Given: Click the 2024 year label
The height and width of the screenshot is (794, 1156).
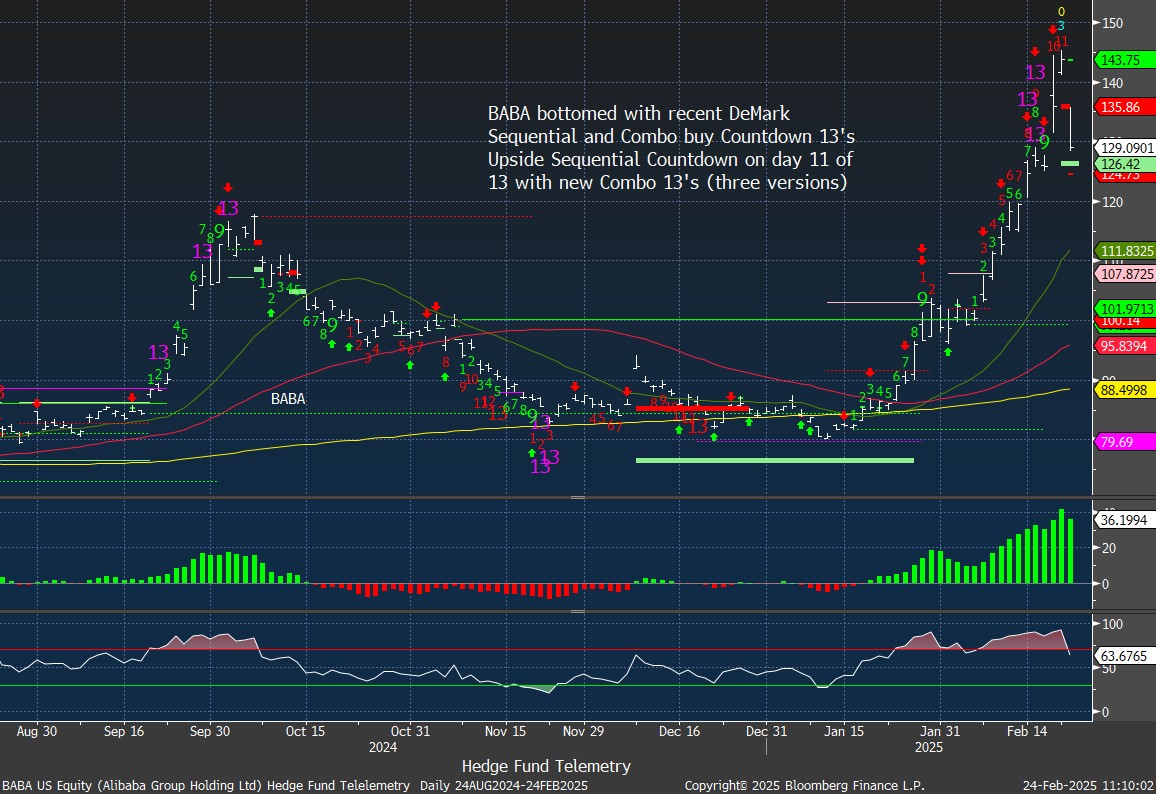Looking at the screenshot, I should 383,747.
